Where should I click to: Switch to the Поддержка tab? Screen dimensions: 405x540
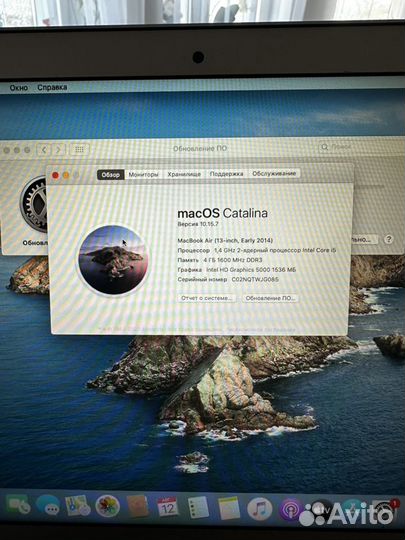click(226, 174)
